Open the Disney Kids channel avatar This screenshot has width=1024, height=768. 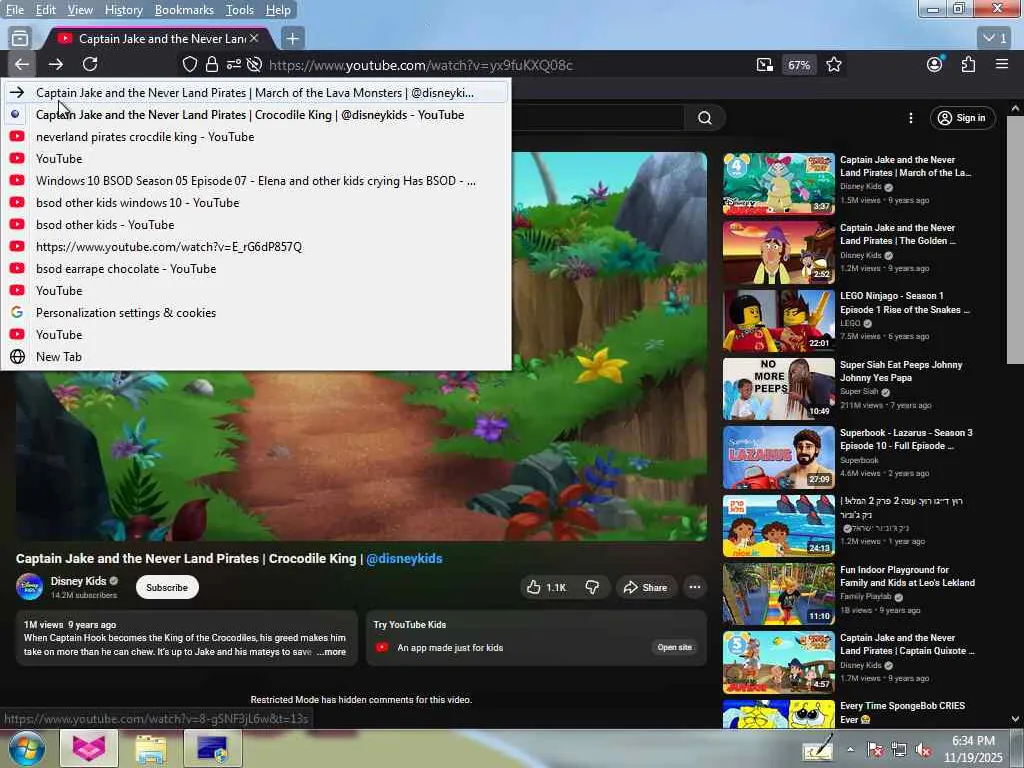[x=29, y=586]
